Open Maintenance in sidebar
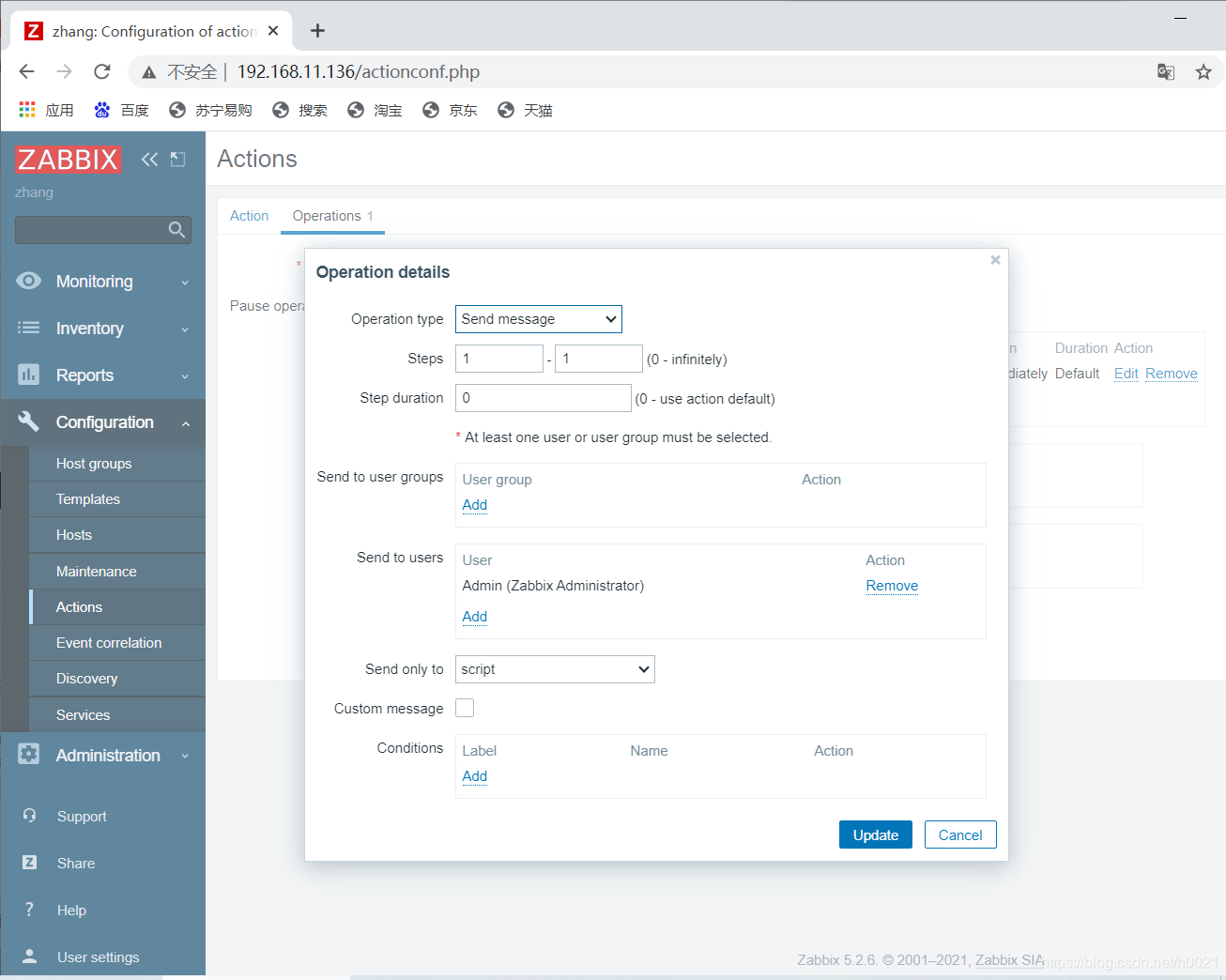1226x980 pixels. [117, 572]
